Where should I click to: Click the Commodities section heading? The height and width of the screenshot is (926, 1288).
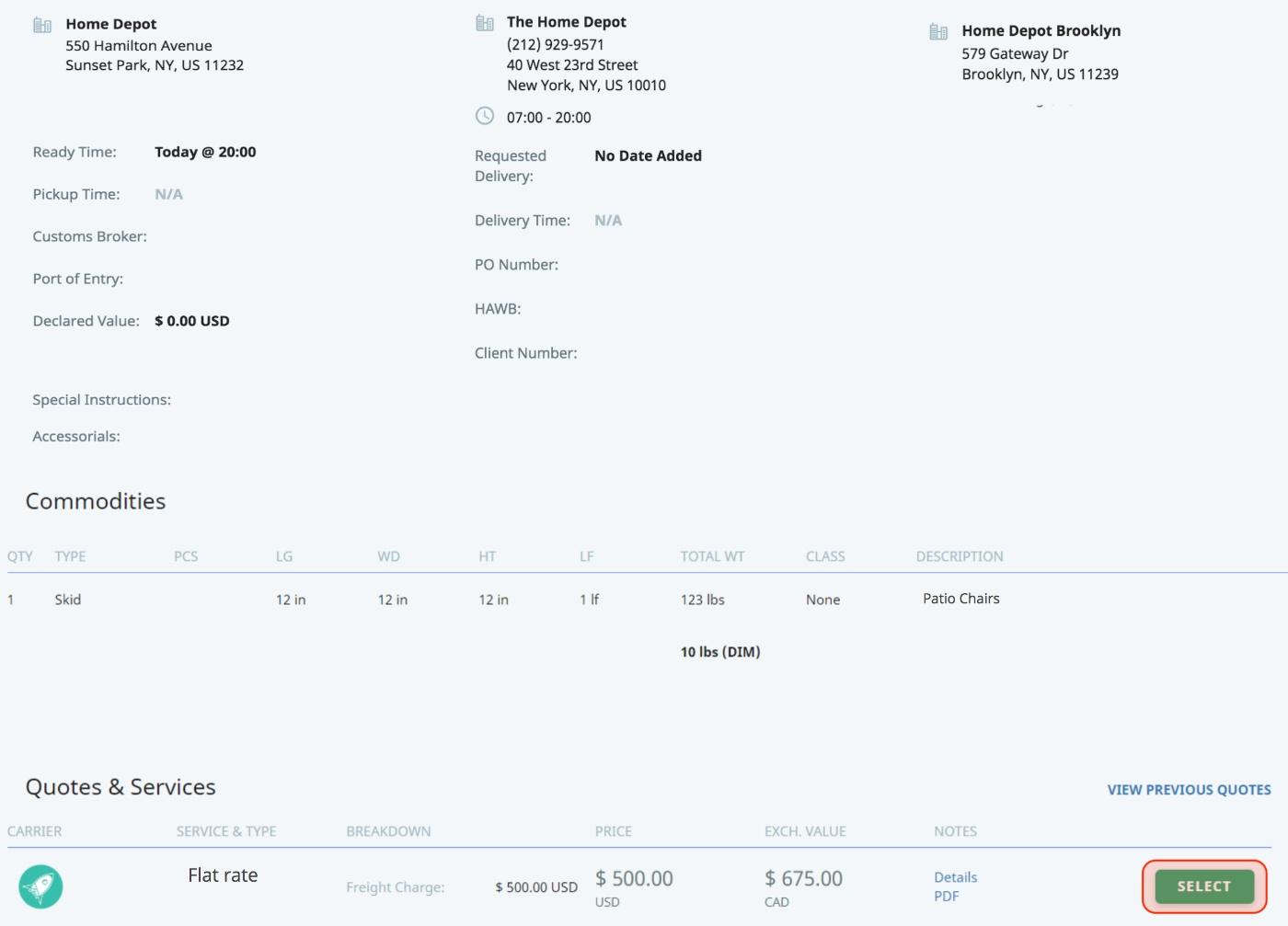point(96,501)
